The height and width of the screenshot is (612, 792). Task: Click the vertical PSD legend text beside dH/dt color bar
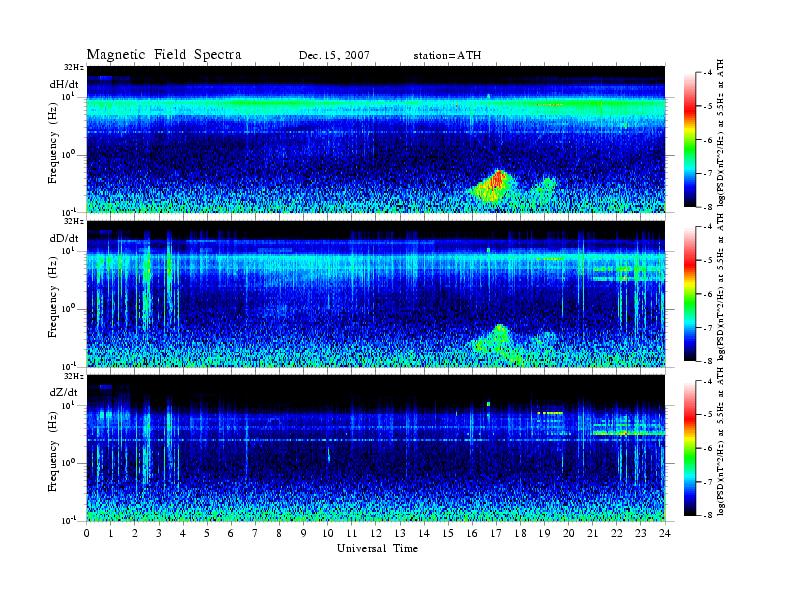pos(721,135)
